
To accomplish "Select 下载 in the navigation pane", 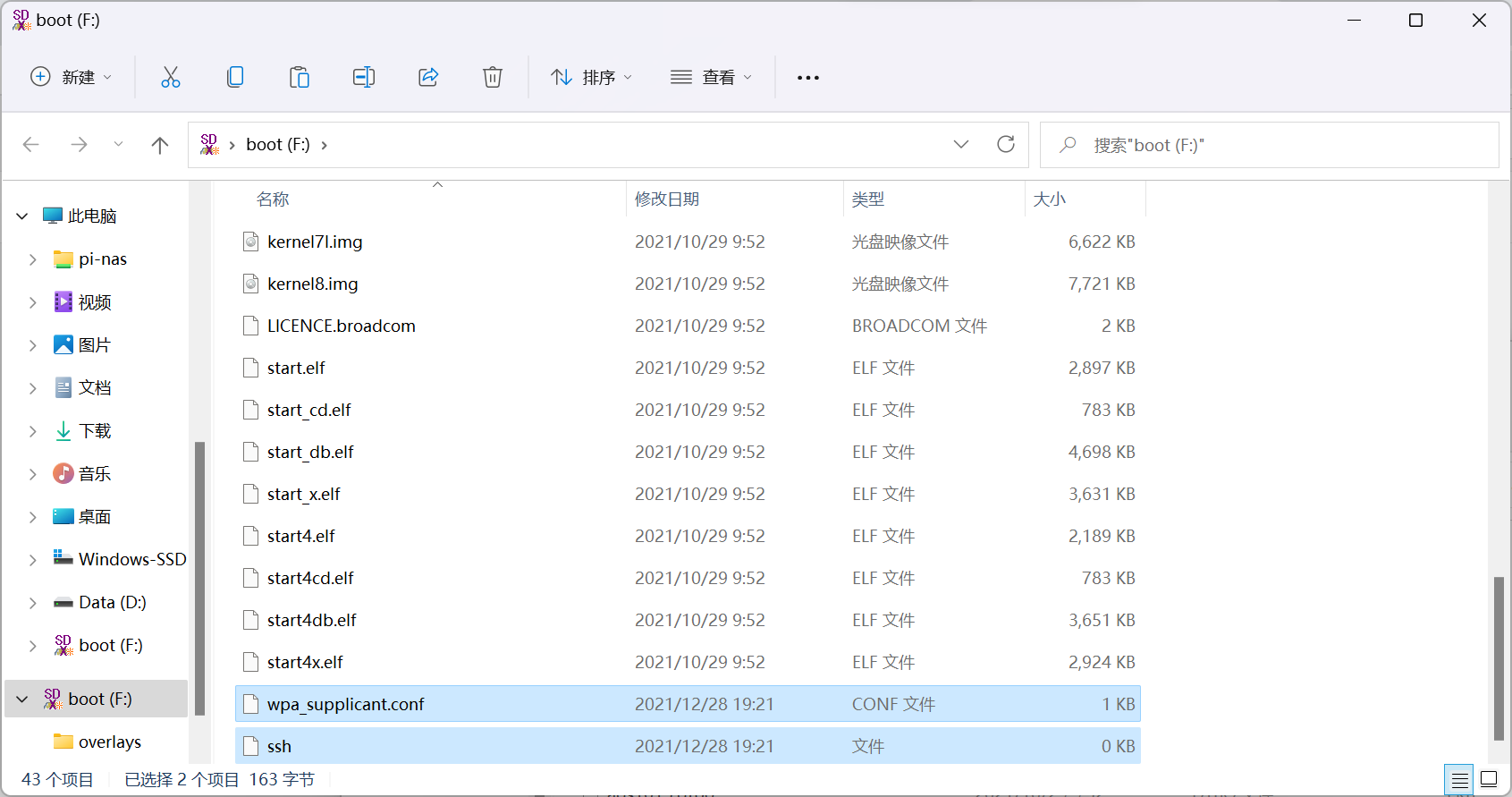I will [95, 430].
